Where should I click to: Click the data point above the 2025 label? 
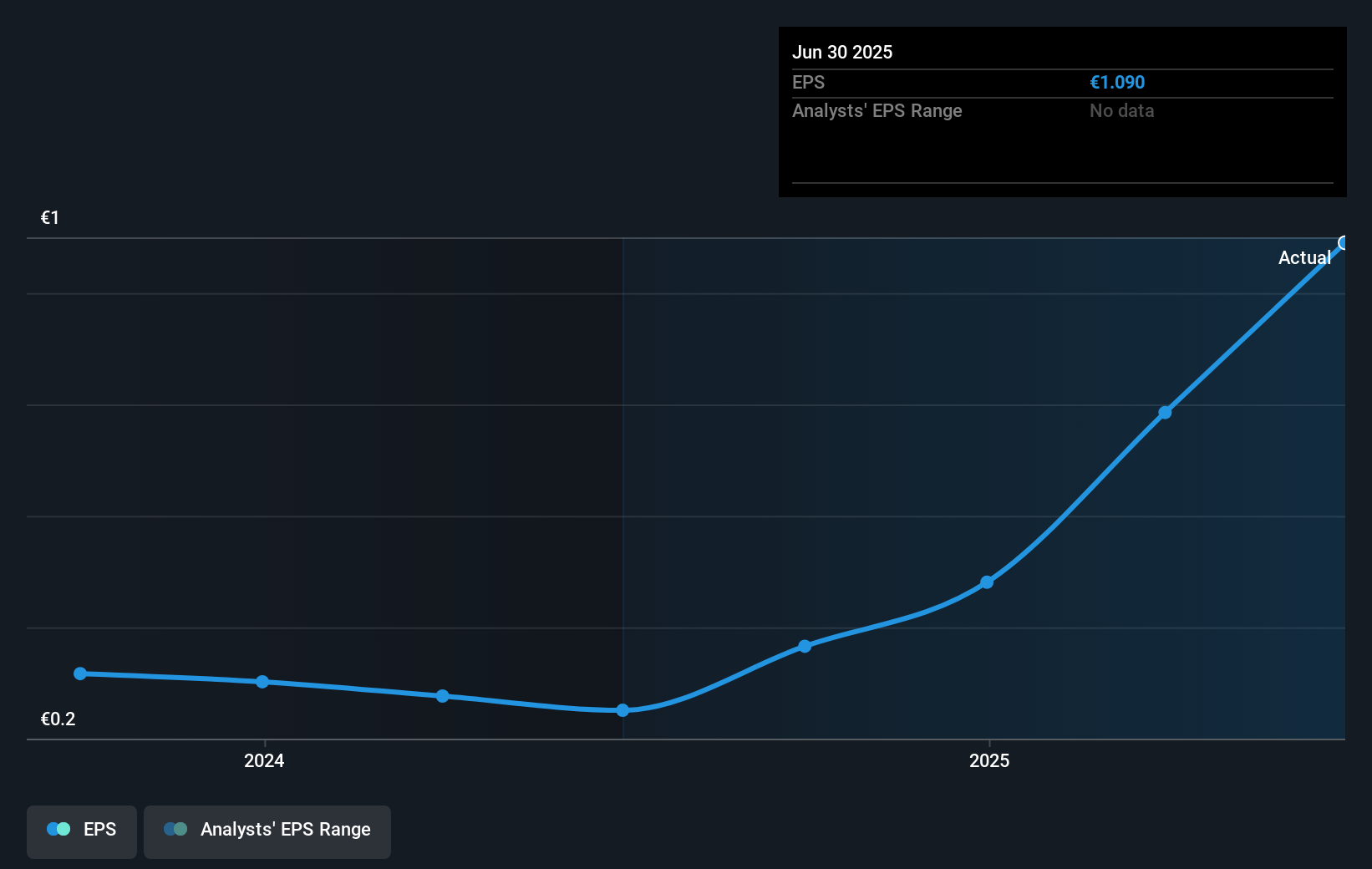pos(987,582)
